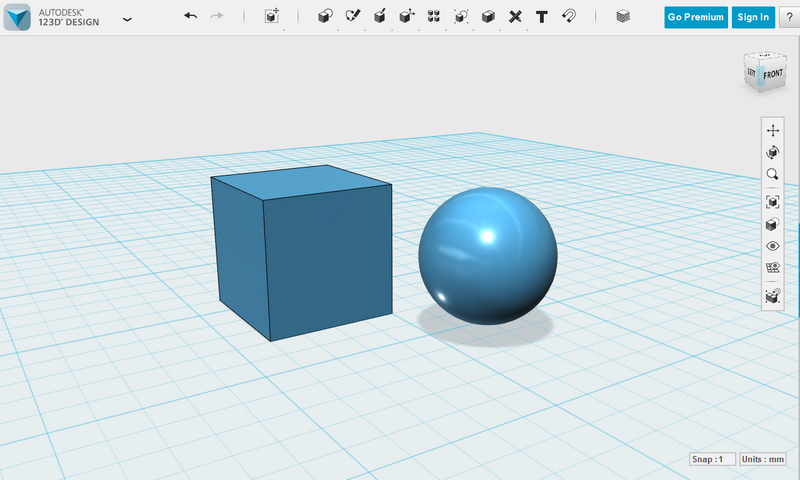800x480 pixels.
Task: Click the Fit to view icon
Action: tap(772, 201)
